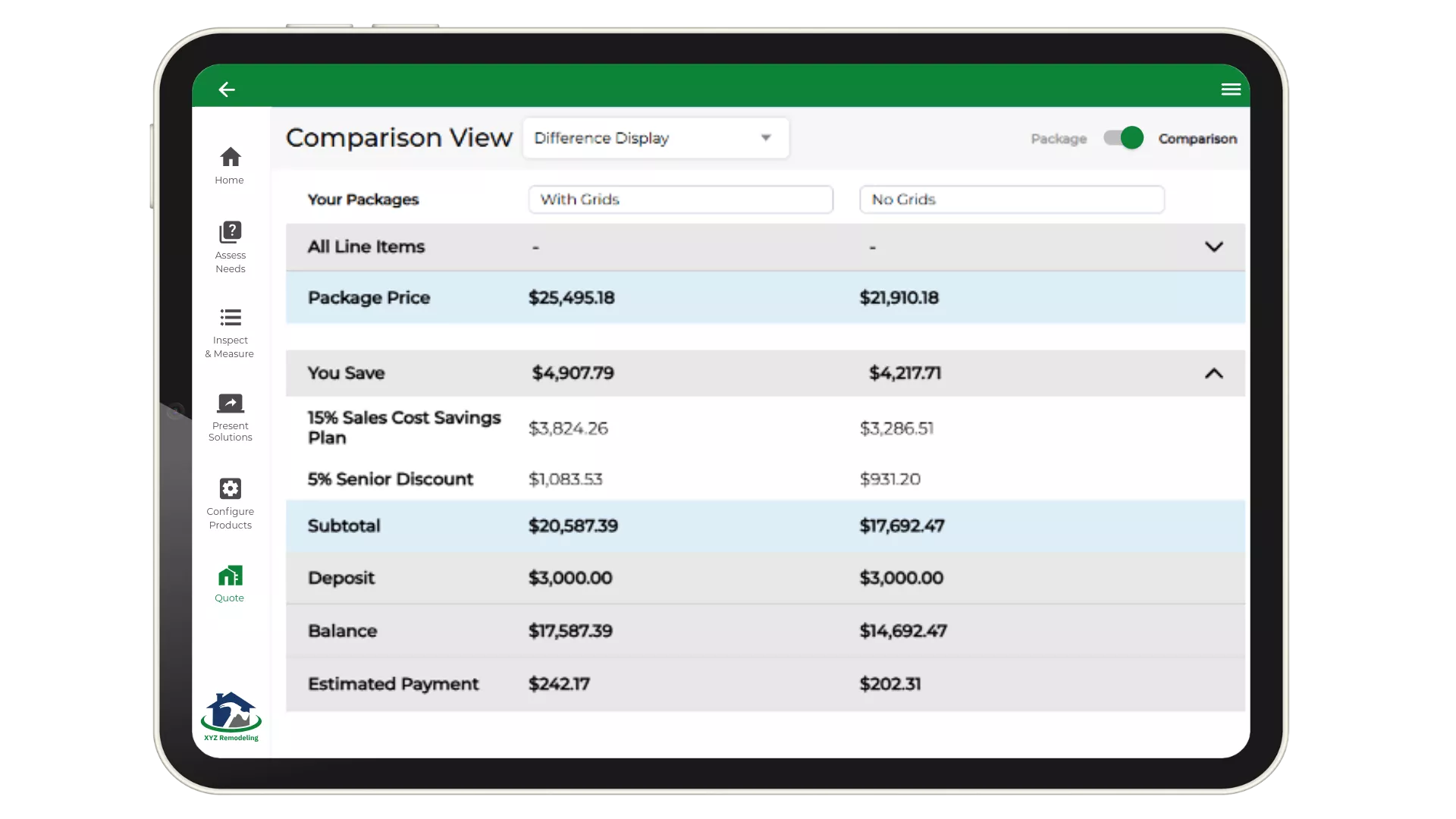Open the hamburger menu
The height and width of the screenshot is (819, 1456).
(x=1231, y=89)
